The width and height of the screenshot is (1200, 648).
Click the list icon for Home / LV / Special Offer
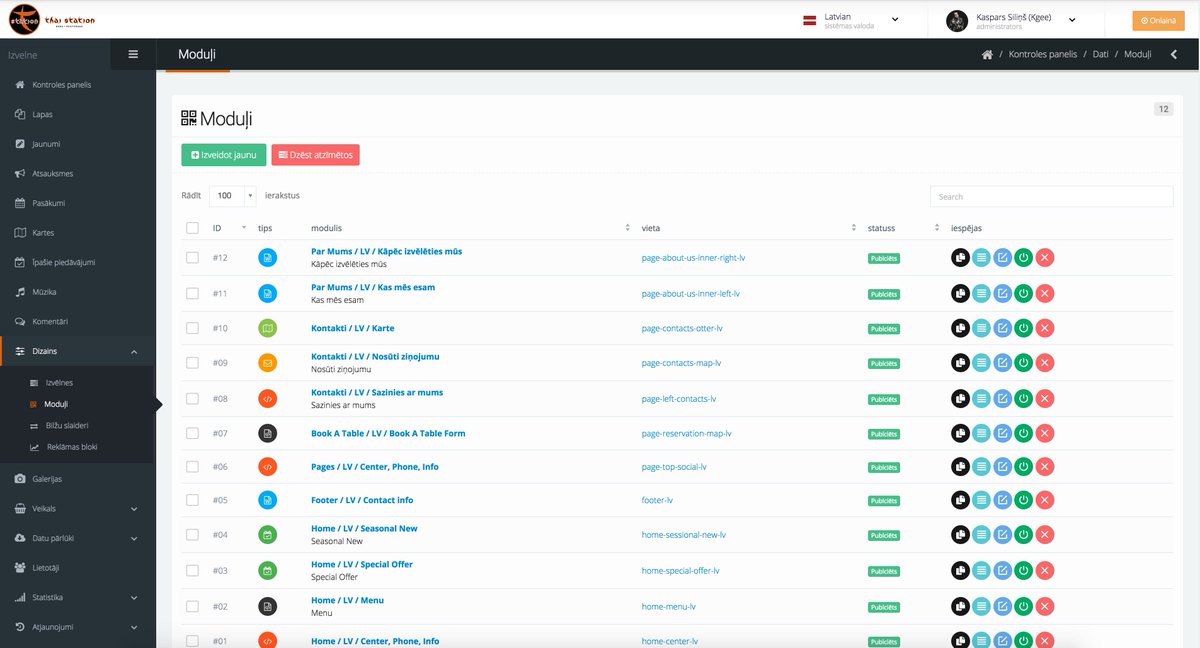click(981, 571)
